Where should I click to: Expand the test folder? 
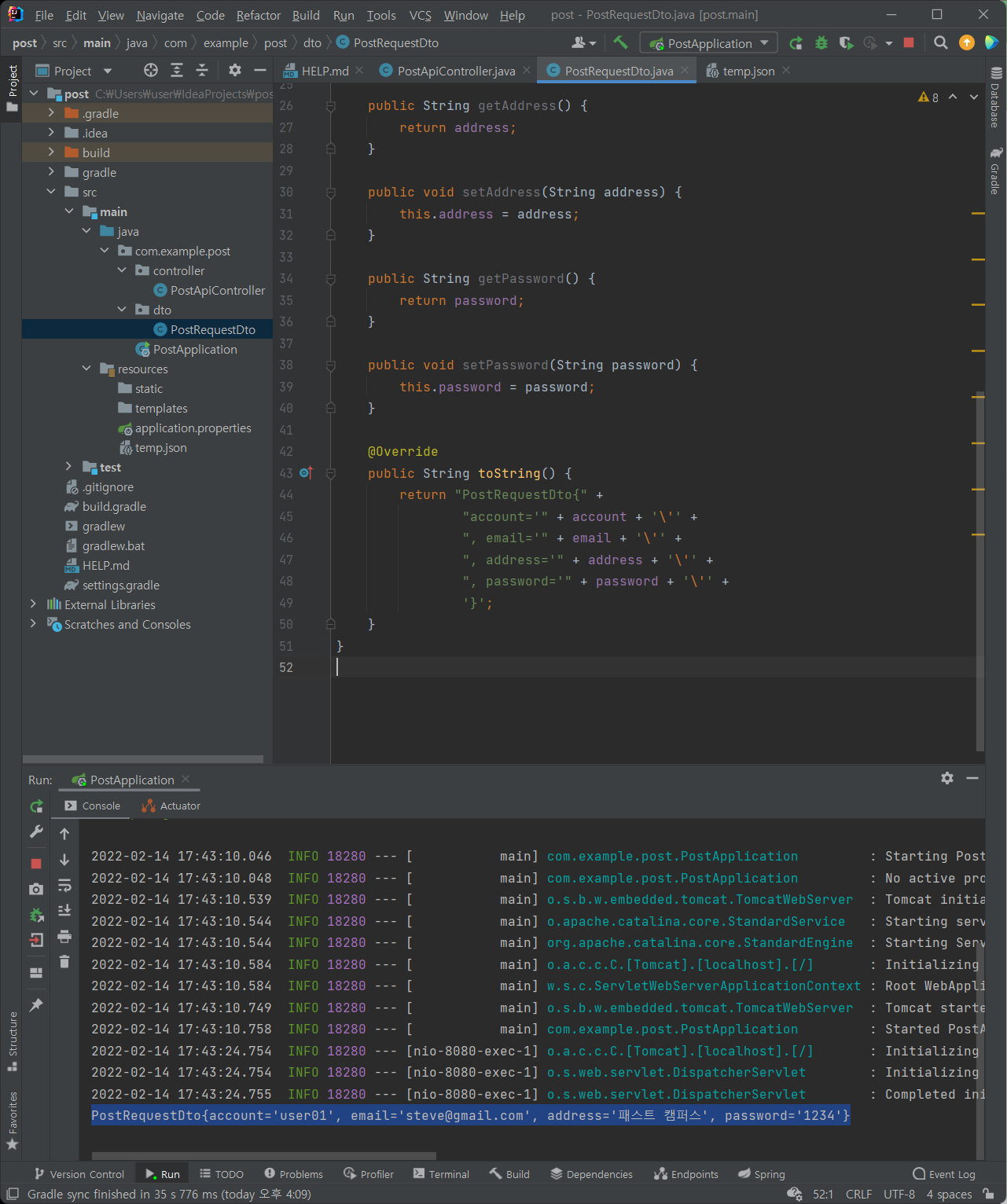pos(69,467)
